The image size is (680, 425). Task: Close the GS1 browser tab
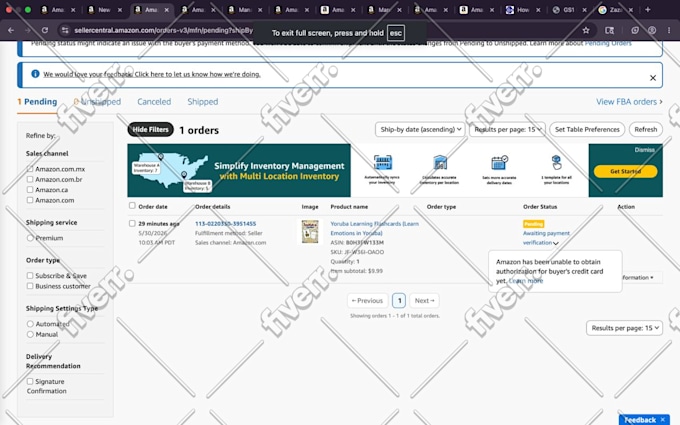(584, 10)
